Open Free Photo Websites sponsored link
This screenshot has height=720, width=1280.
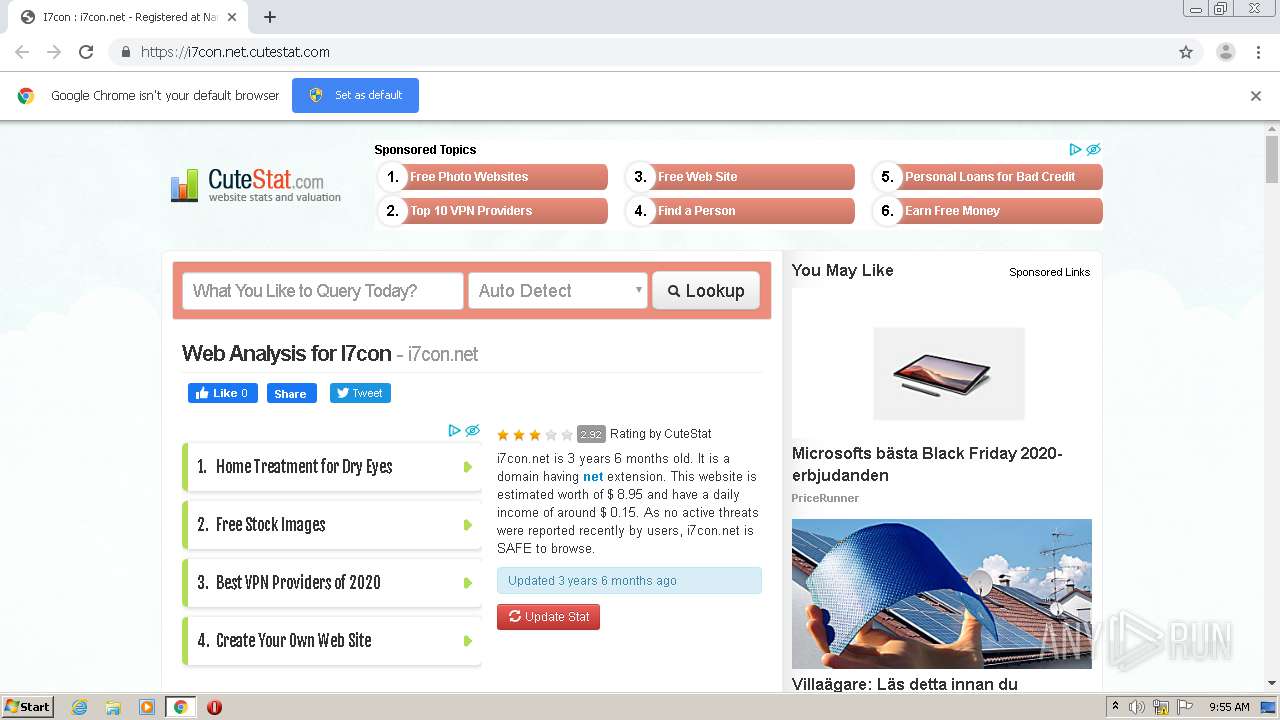[x=493, y=177]
